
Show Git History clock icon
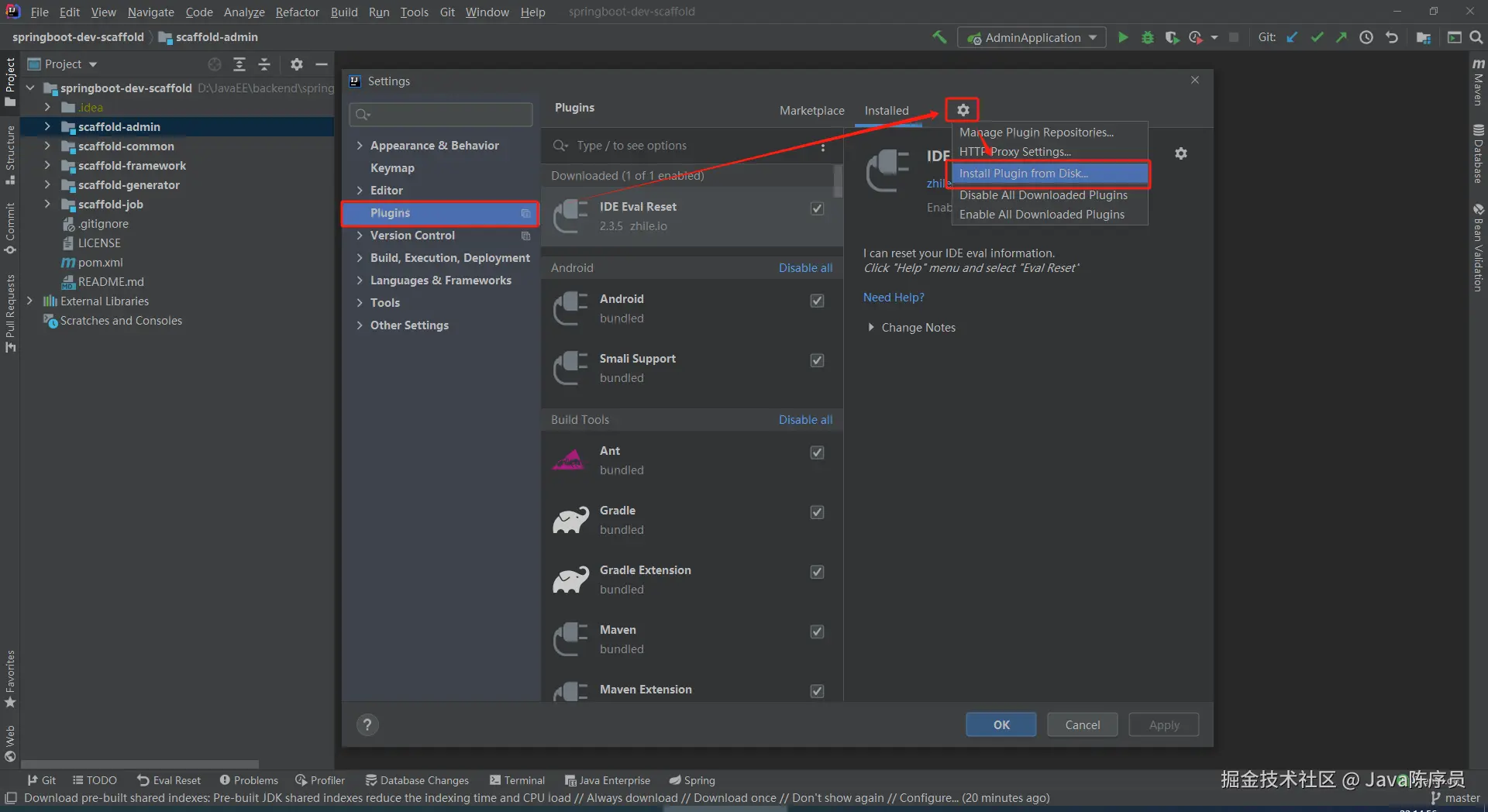1366,37
